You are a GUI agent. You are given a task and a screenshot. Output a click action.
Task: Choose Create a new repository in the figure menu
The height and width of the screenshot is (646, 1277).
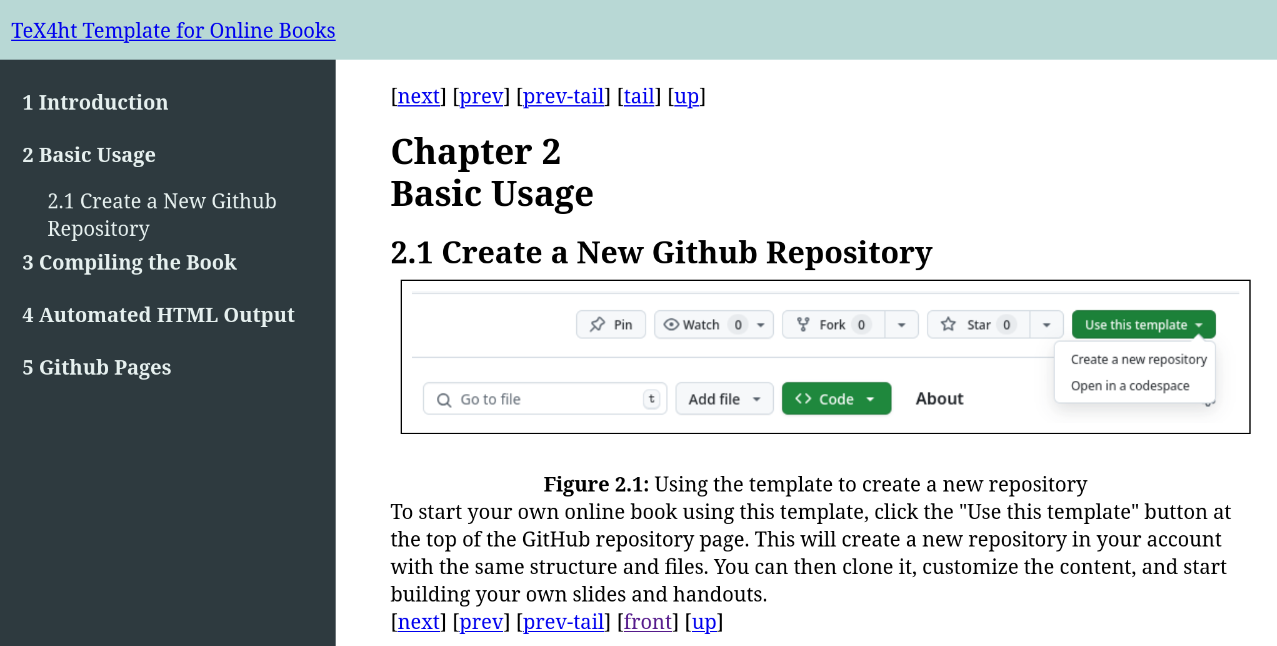1139,359
